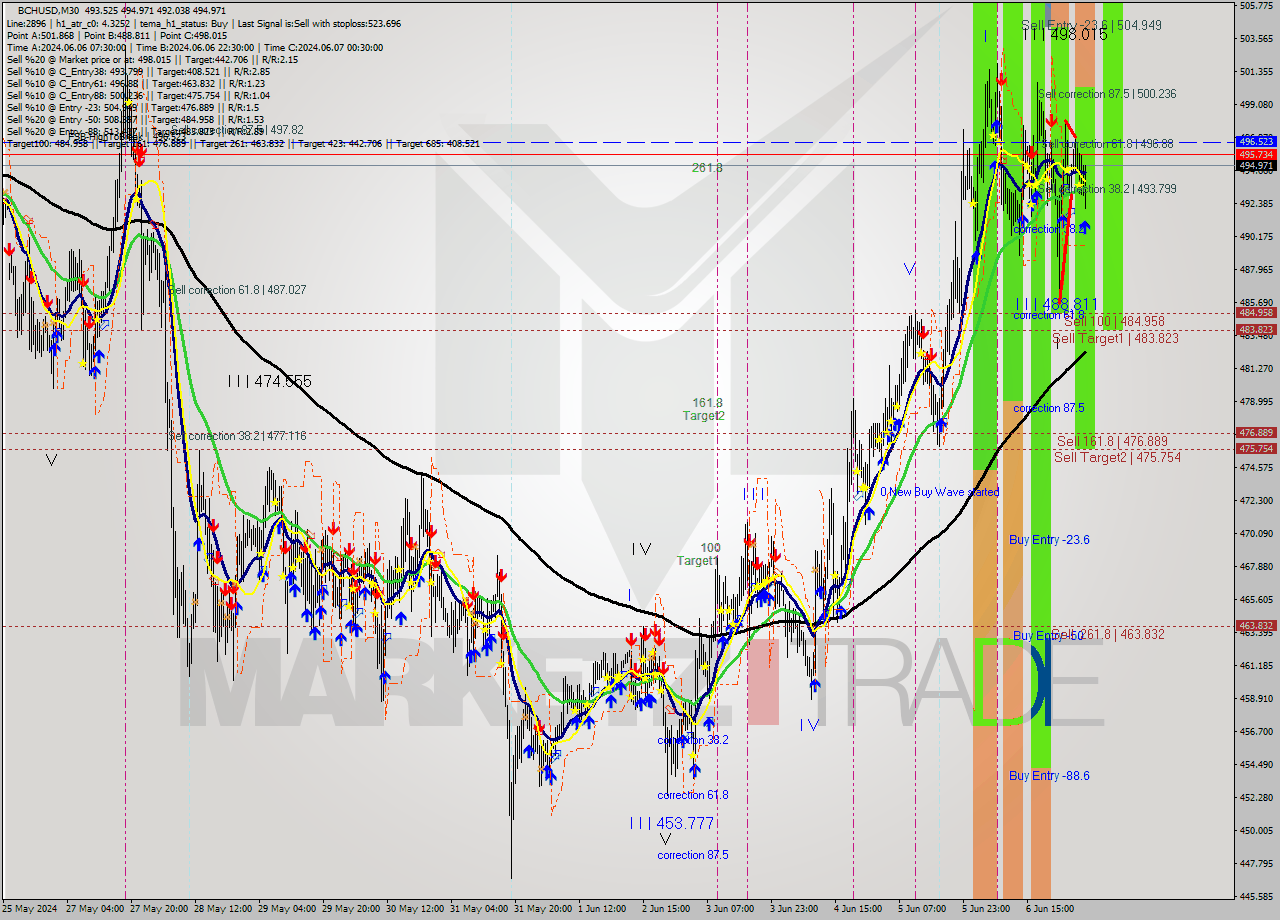1280x920 pixels.
Task: Click the 'Sell 100 | 484.958' label
Action: (1114, 321)
